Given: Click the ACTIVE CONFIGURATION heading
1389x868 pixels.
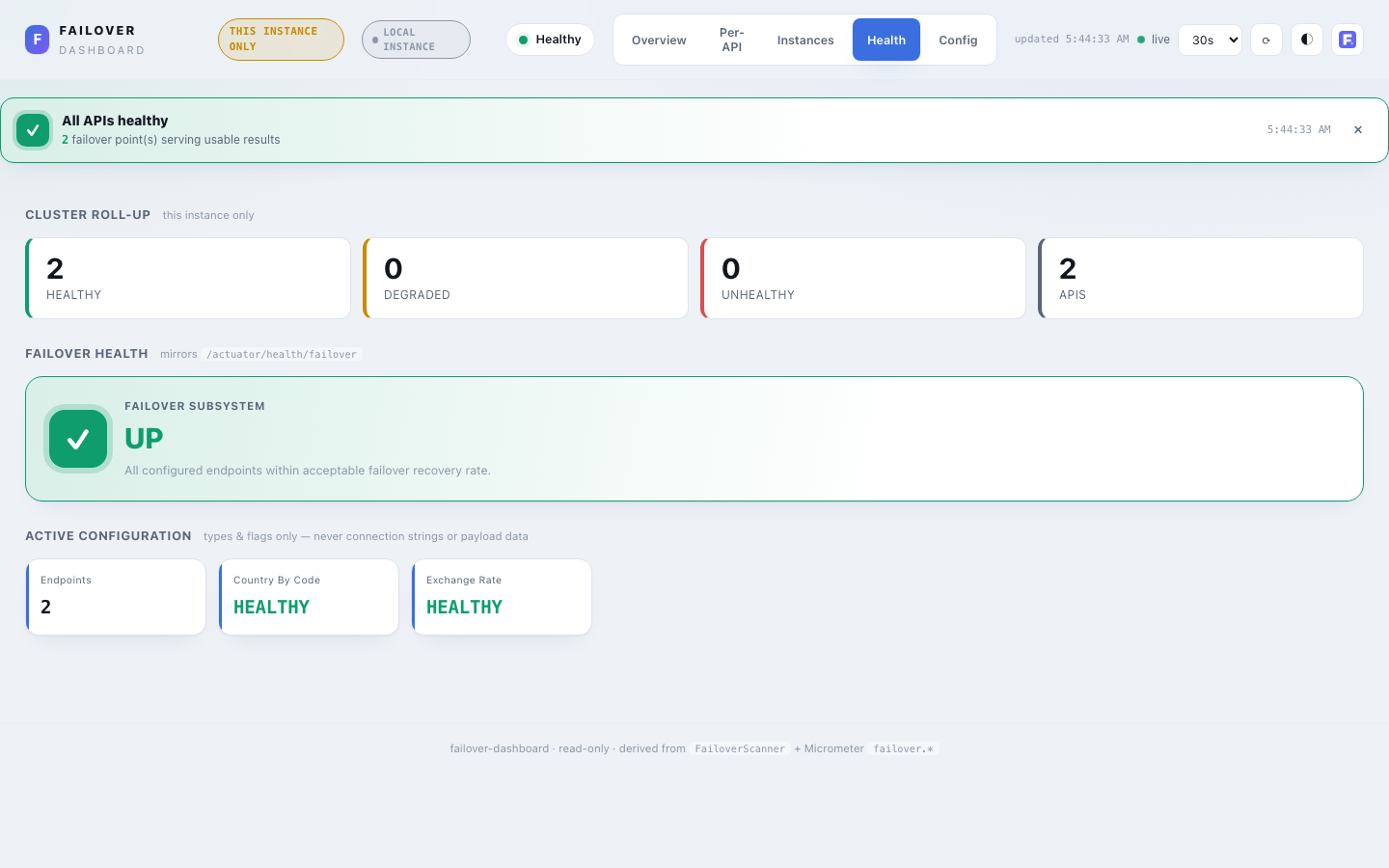Looking at the screenshot, I should coord(108,536).
